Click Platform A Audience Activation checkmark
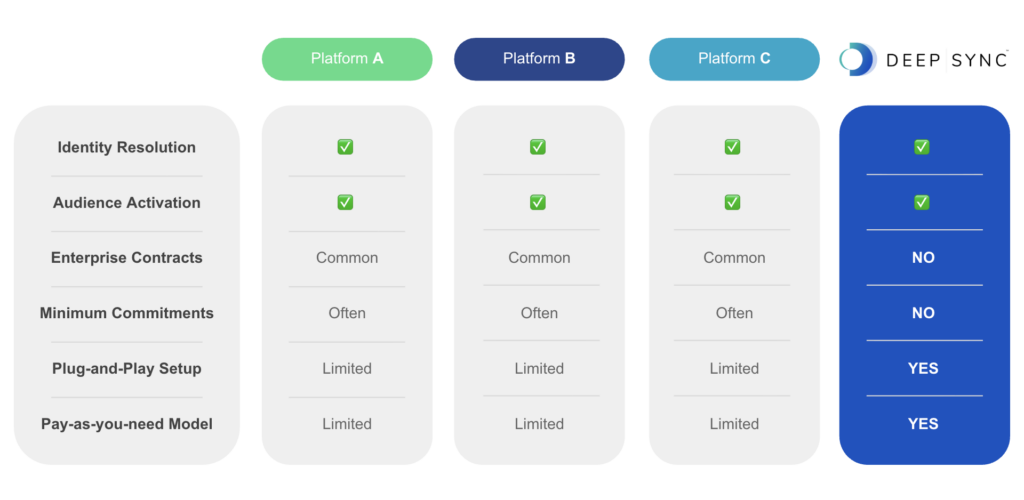The image size is (1024, 500). pos(345,202)
